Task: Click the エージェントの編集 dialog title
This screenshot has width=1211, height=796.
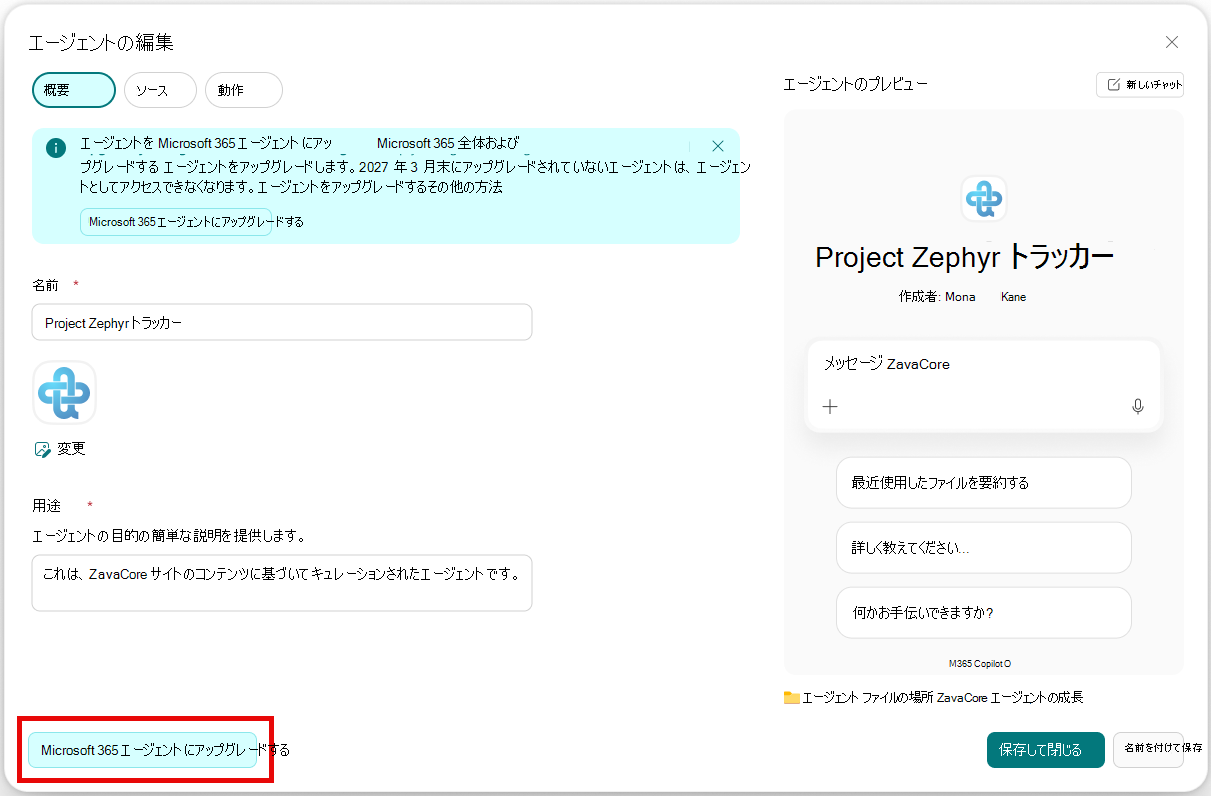Action: pyautogui.click(x=102, y=42)
